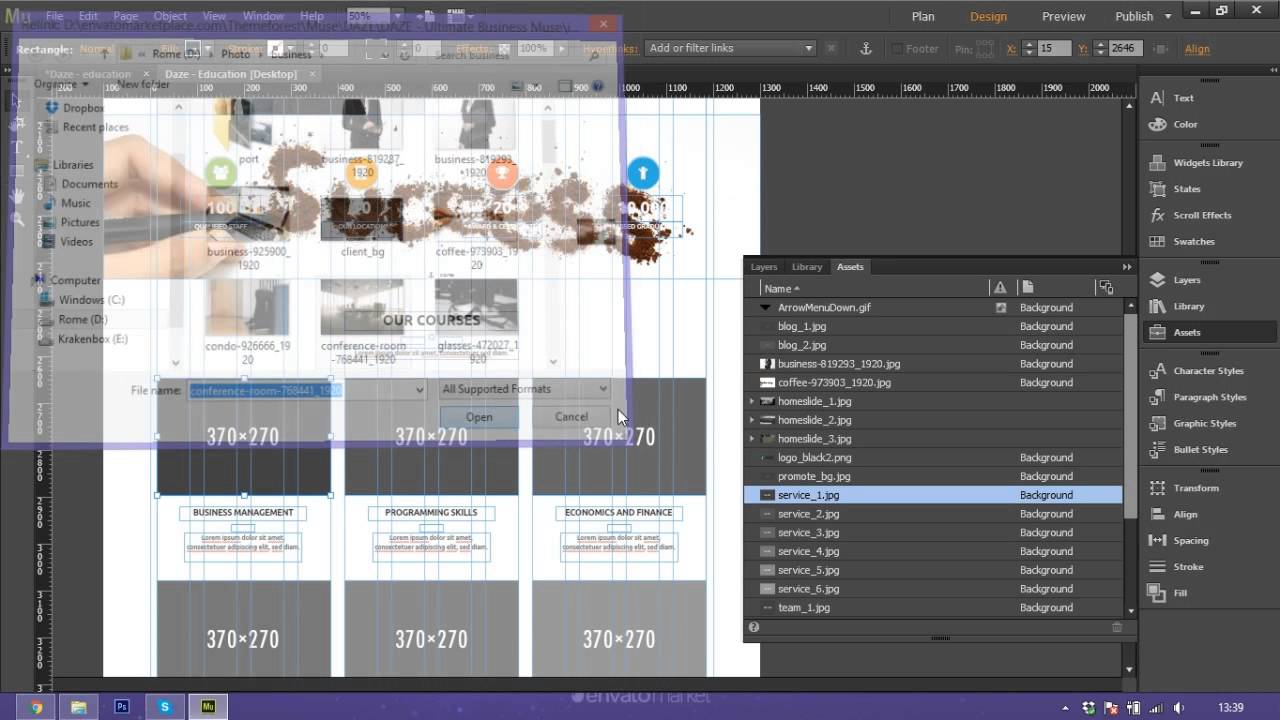Click the Align link in control bar
The image size is (1280, 720).
pyautogui.click(x=1197, y=49)
